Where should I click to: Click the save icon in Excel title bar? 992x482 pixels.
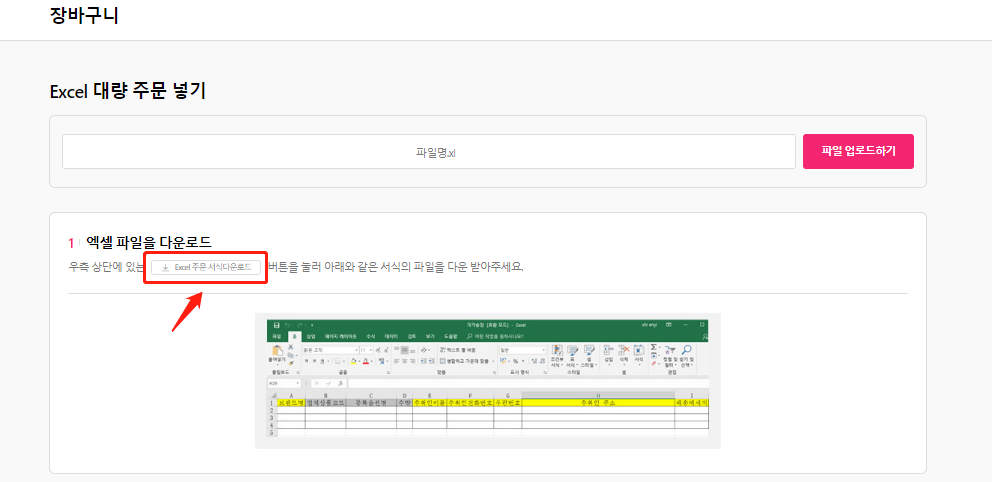276,325
